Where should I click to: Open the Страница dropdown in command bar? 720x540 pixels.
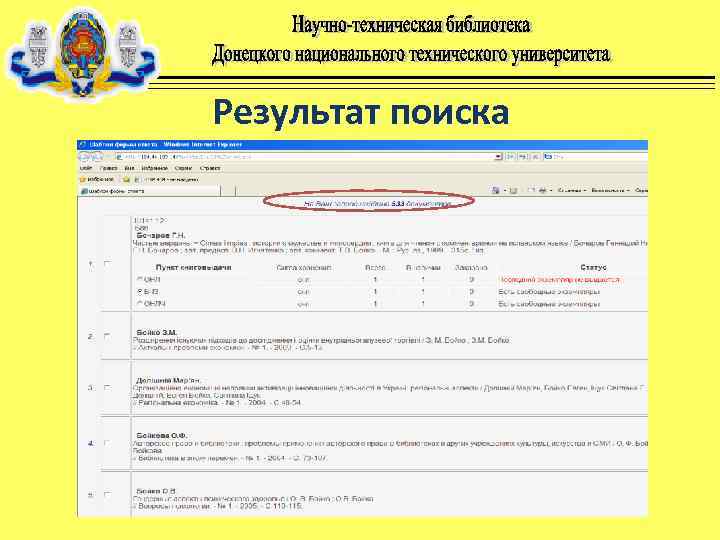572,190
